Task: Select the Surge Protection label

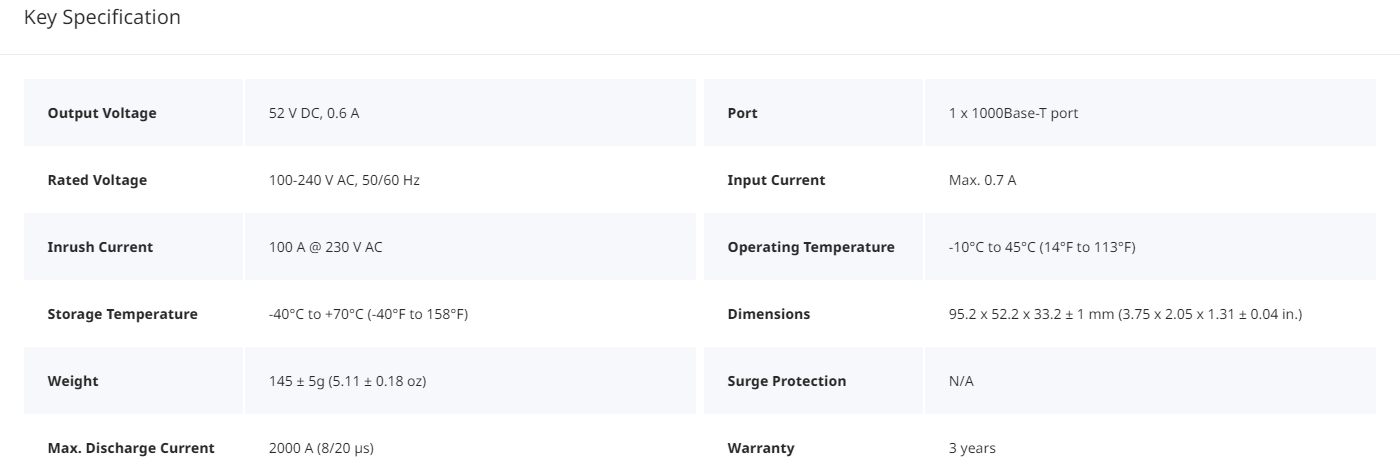Action: point(787,381)
